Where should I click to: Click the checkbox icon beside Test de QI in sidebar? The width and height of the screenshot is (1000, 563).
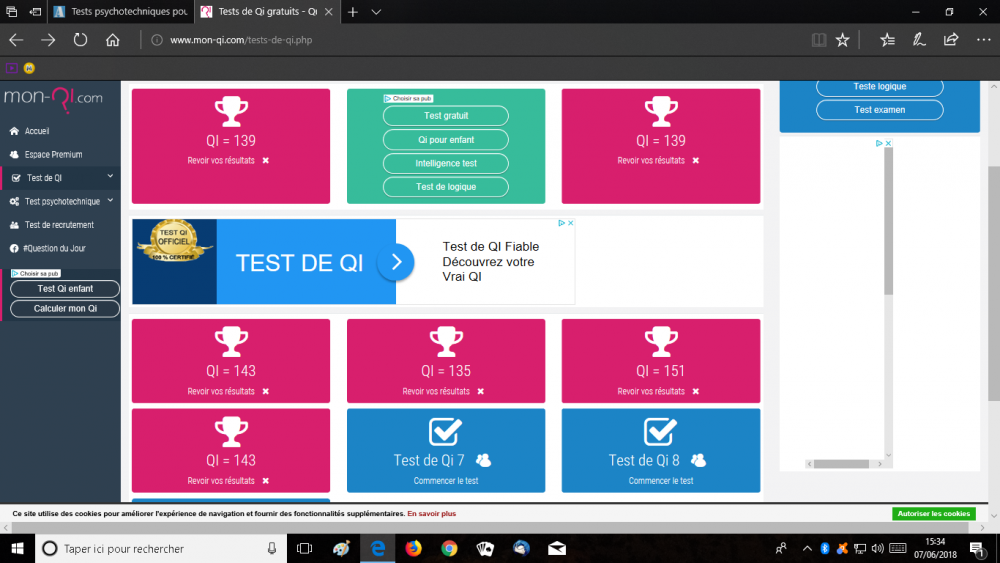14,178
